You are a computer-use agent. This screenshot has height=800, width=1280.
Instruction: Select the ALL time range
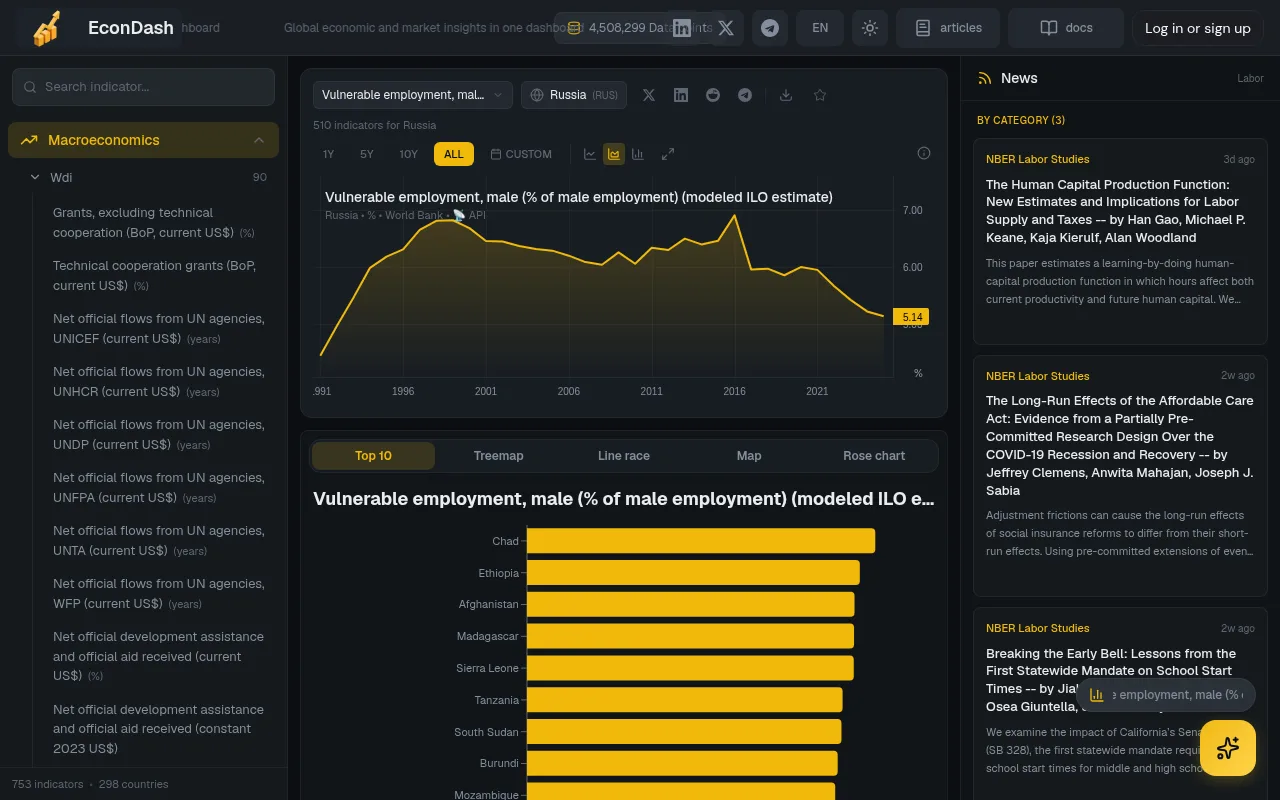point(454,154)
